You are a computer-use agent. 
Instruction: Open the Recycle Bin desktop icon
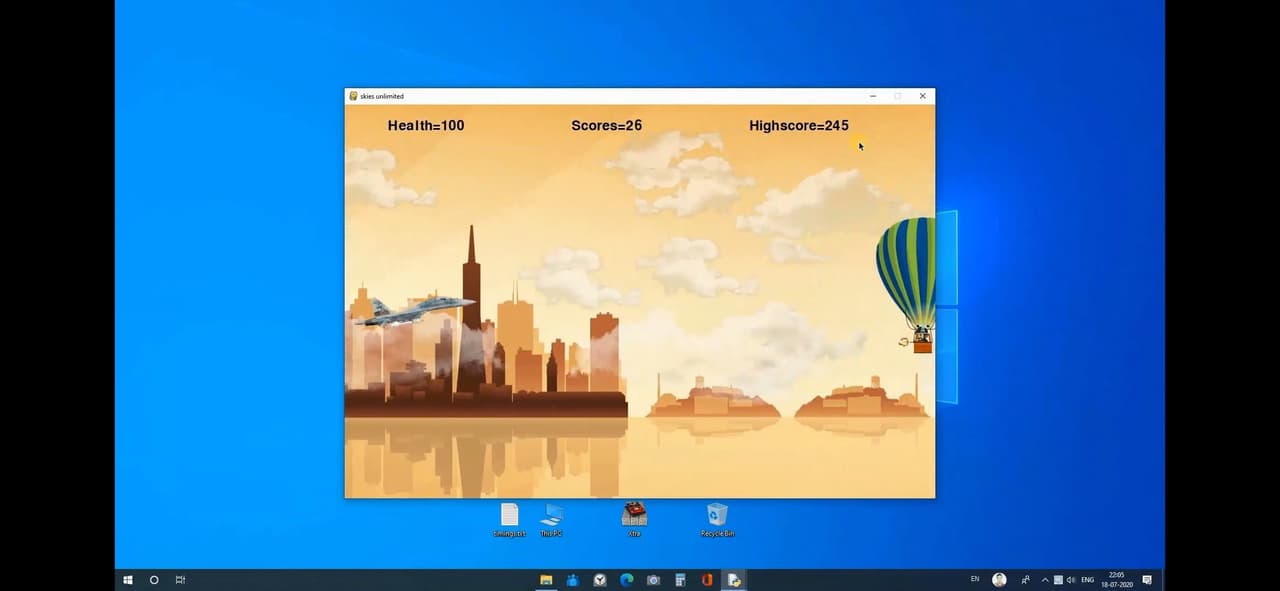(x=717, y=520)
